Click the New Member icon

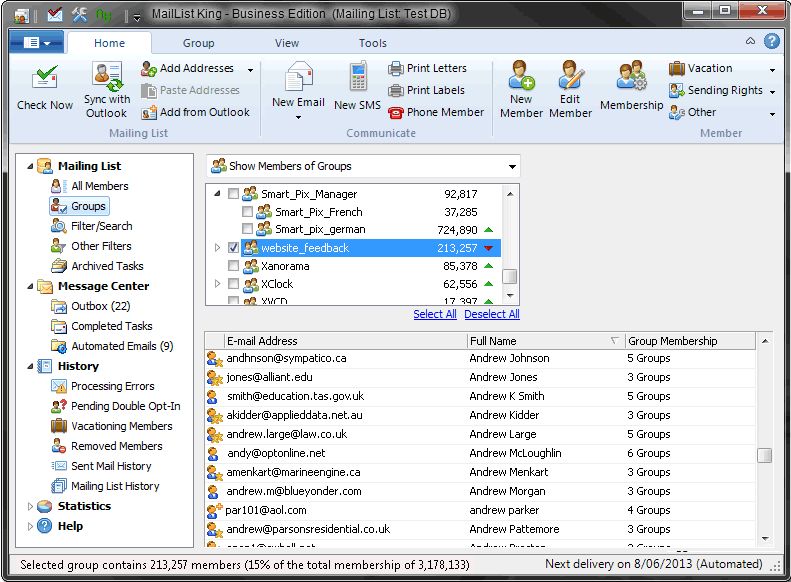521,75
